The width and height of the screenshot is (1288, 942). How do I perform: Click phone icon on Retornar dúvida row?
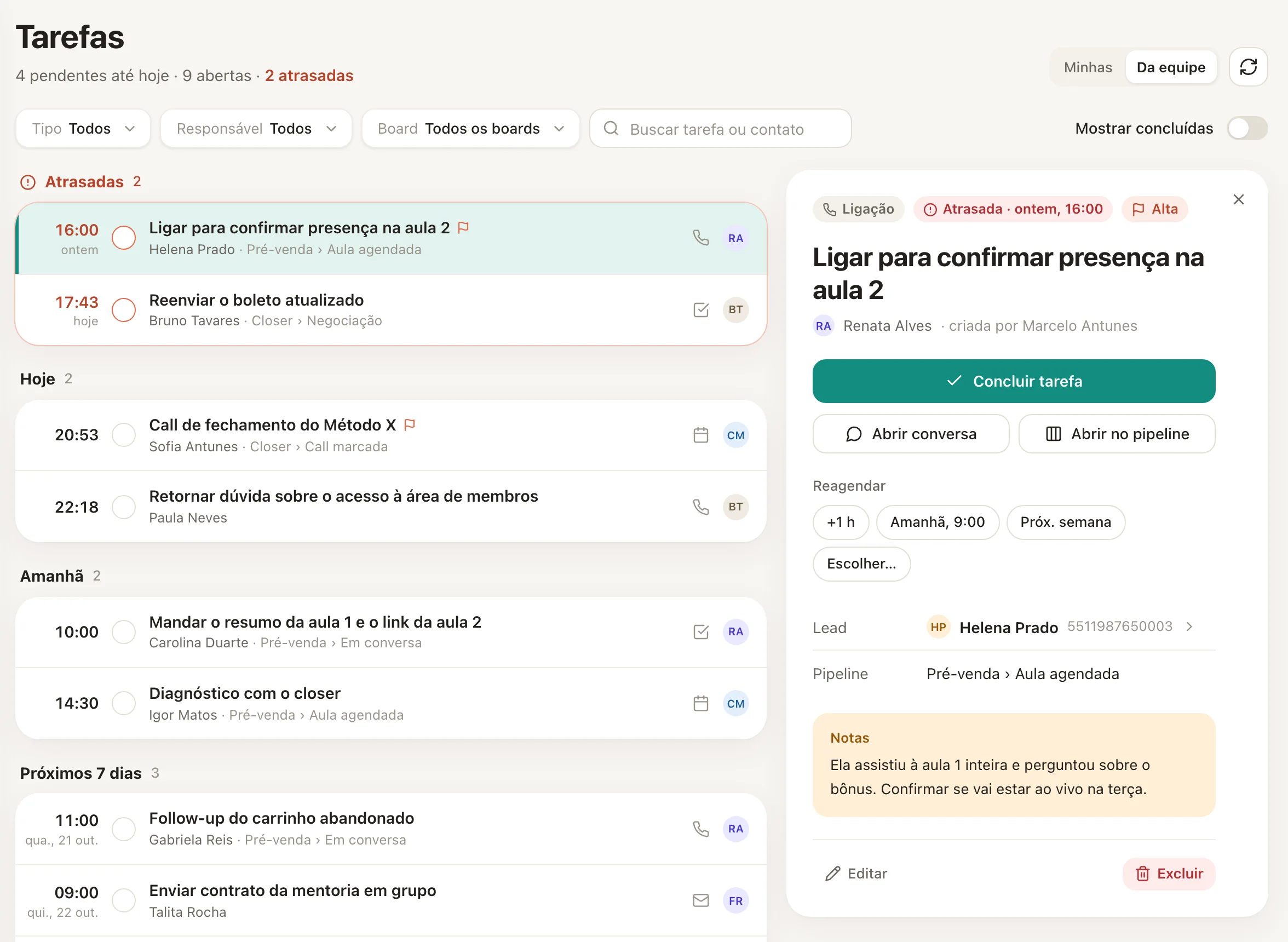[701, 507]
